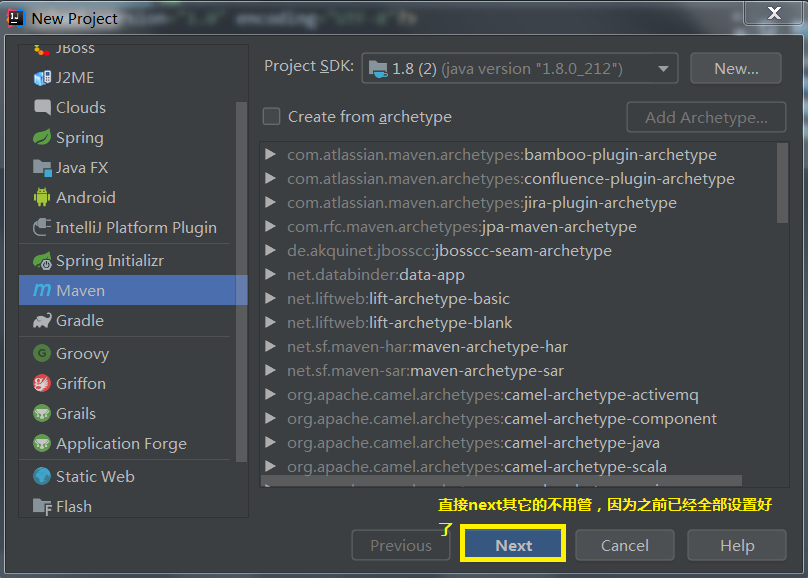The width and height of the screenshot is (808, 578).
Task: Expand the maven-archetype-har node
Action: coord(270,346)
